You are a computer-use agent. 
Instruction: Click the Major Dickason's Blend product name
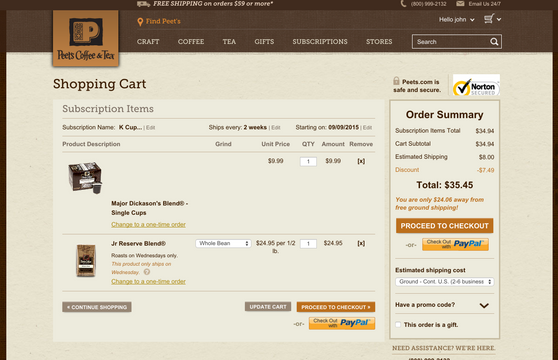[x=149, y=208]
